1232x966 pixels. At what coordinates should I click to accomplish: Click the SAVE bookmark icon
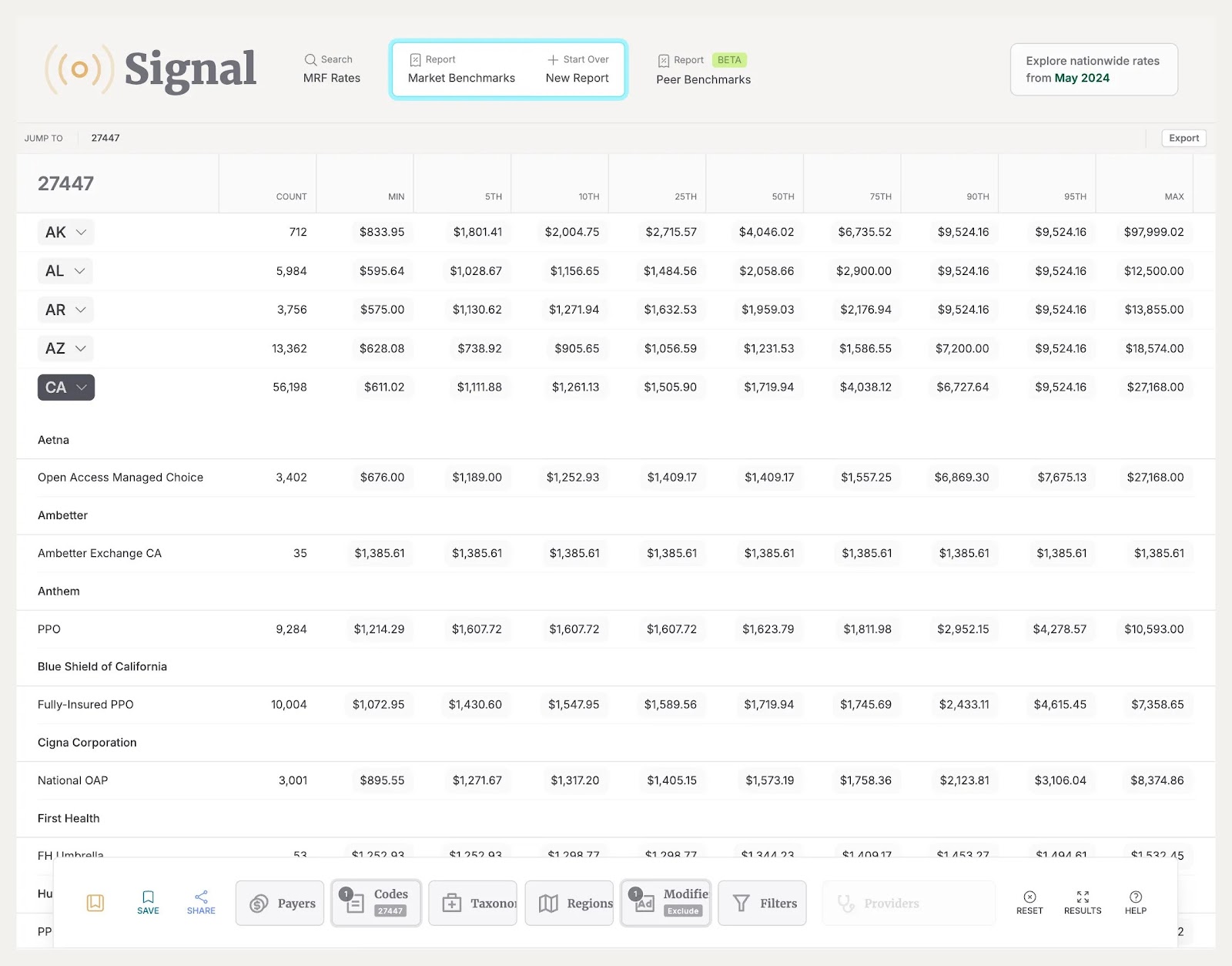tap(148, 902)
